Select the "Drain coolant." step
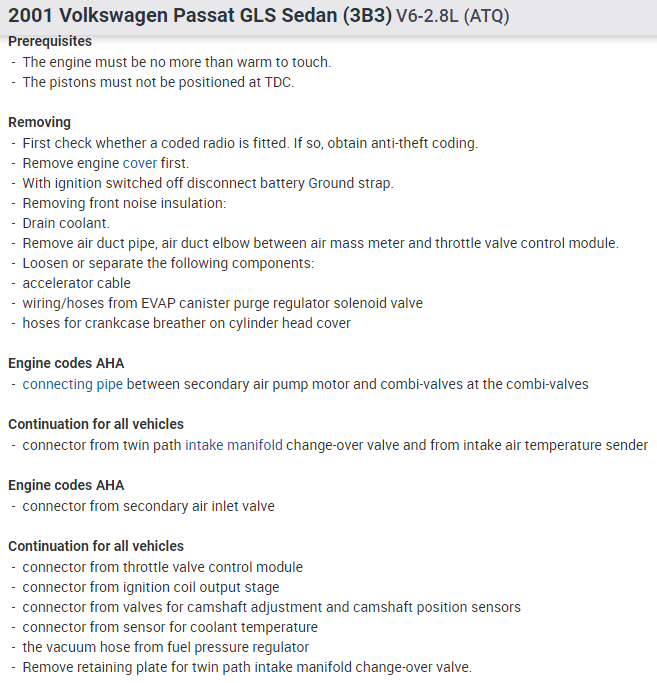657x683 pixels. [66, 223]
